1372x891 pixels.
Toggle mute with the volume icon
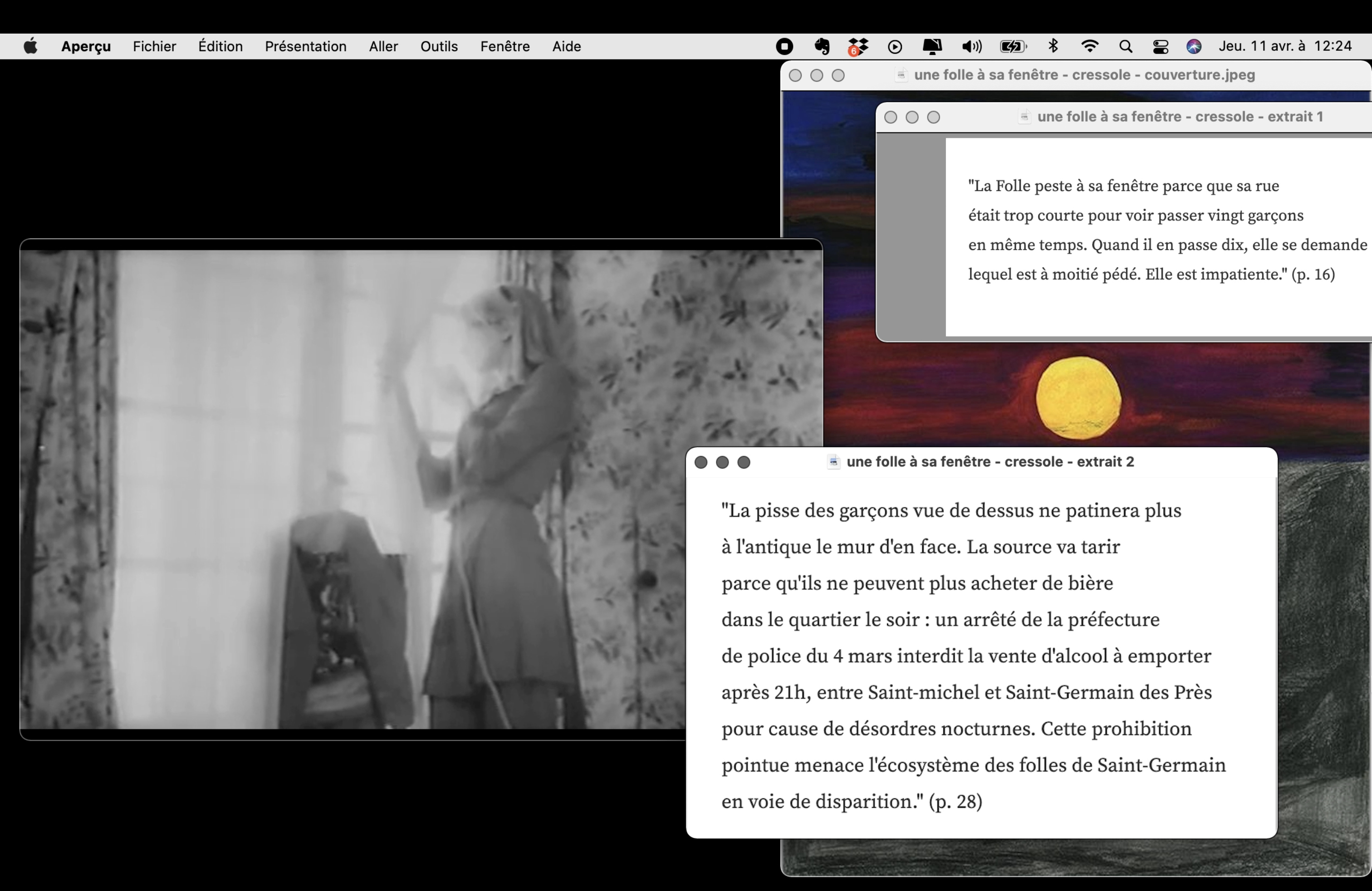coord(971,46)
